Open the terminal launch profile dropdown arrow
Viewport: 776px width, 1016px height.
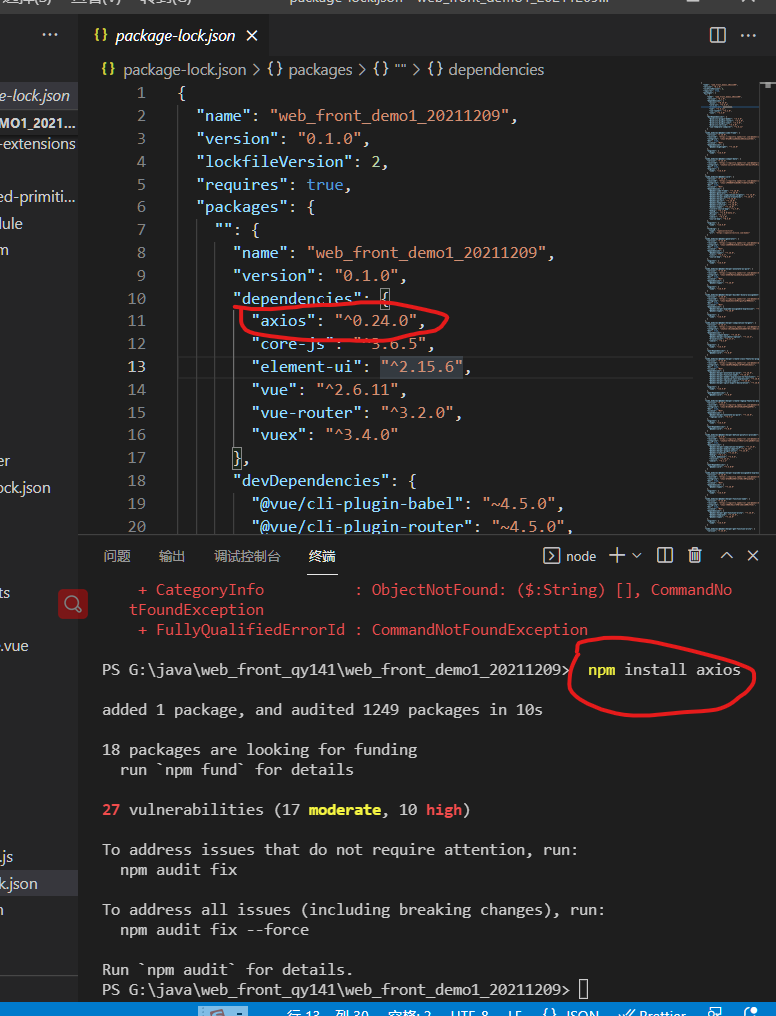pyautogui.click(x=637, y=555)
